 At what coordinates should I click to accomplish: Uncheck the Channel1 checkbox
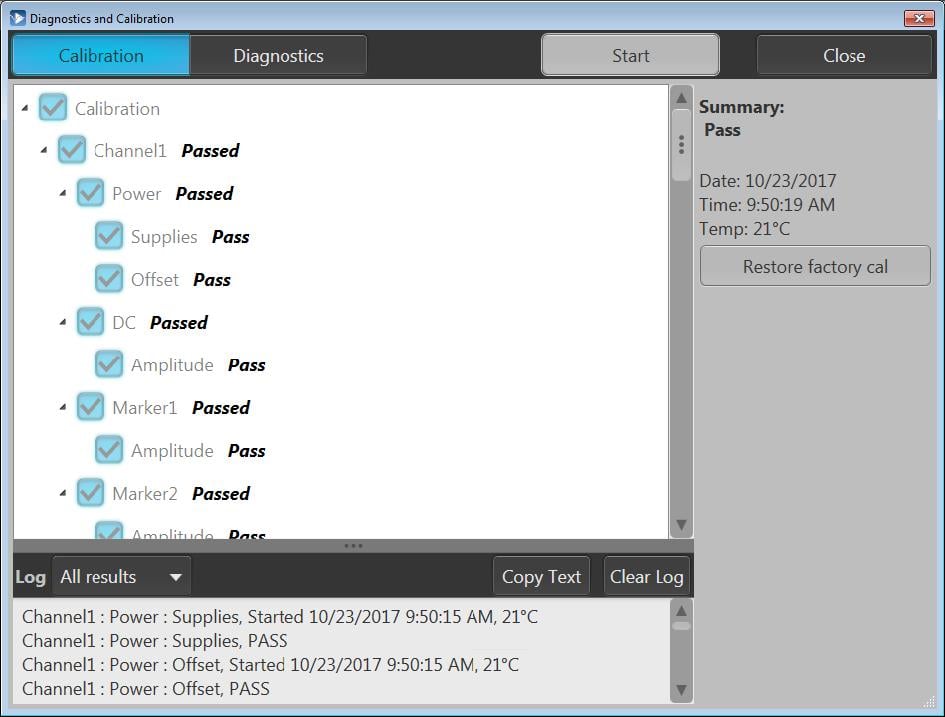pos(72,150)
